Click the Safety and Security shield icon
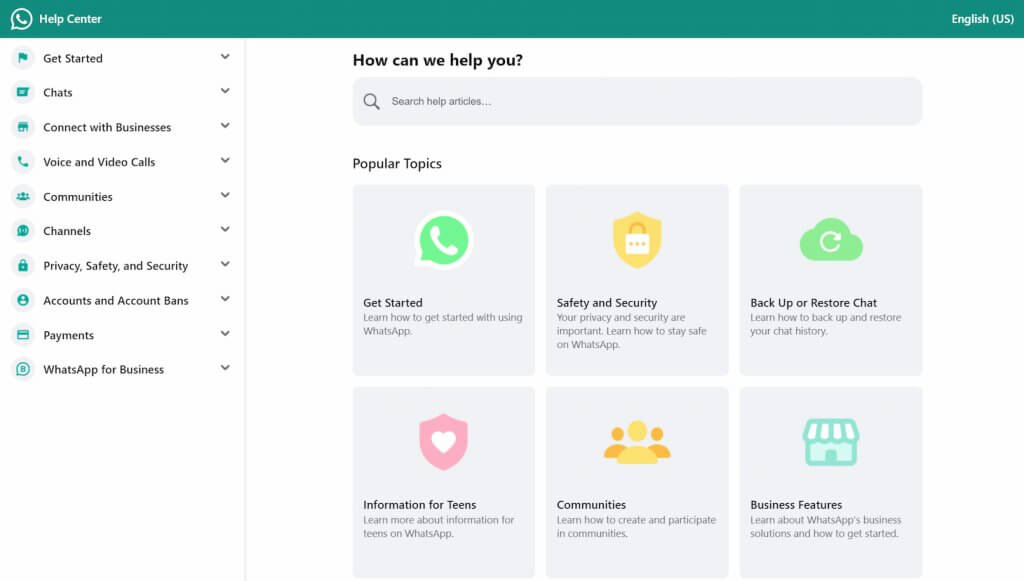 coord(637,238)
